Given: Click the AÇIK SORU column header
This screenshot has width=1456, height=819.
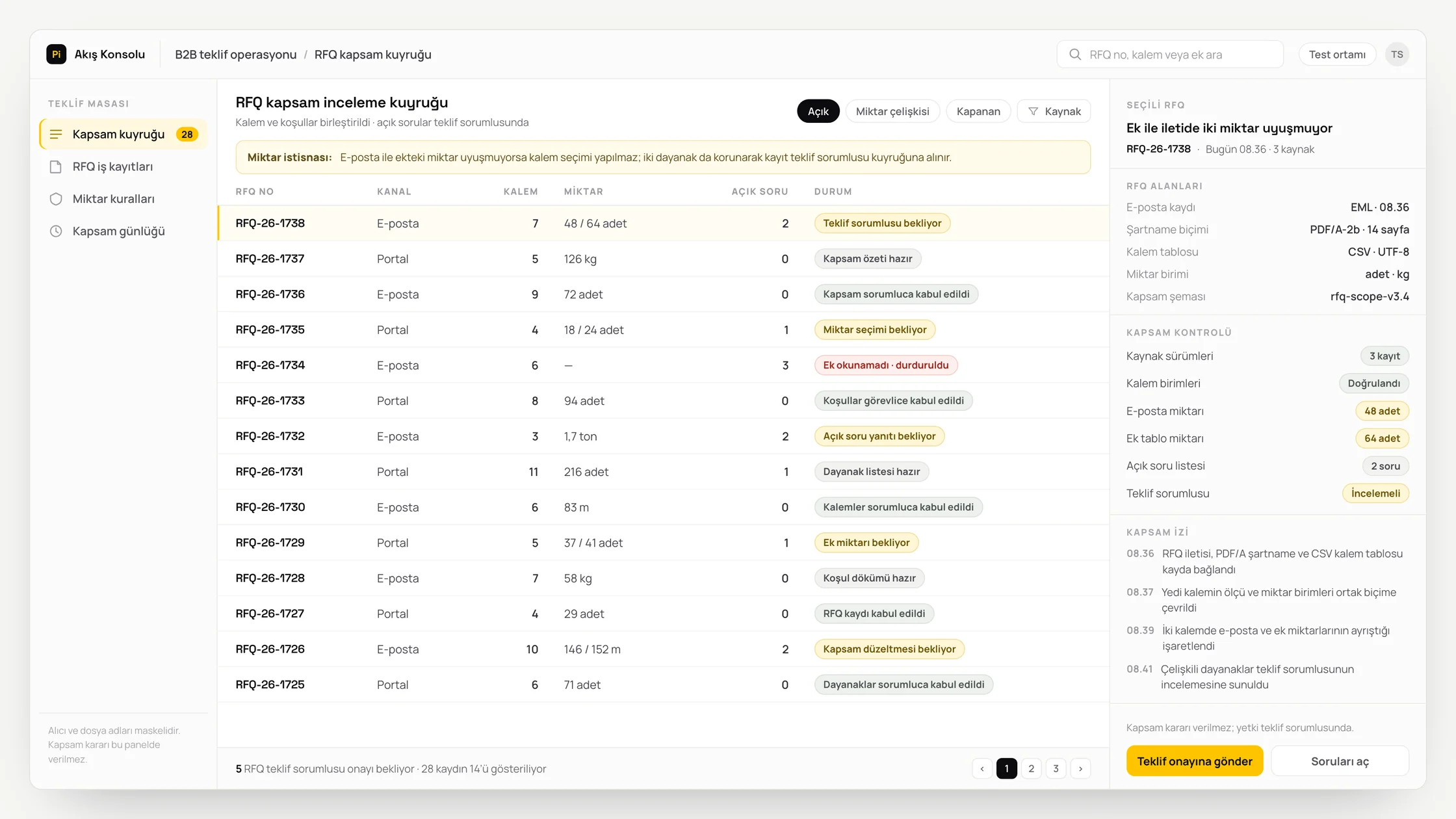Looking at the screenshot, I should 759,192.
